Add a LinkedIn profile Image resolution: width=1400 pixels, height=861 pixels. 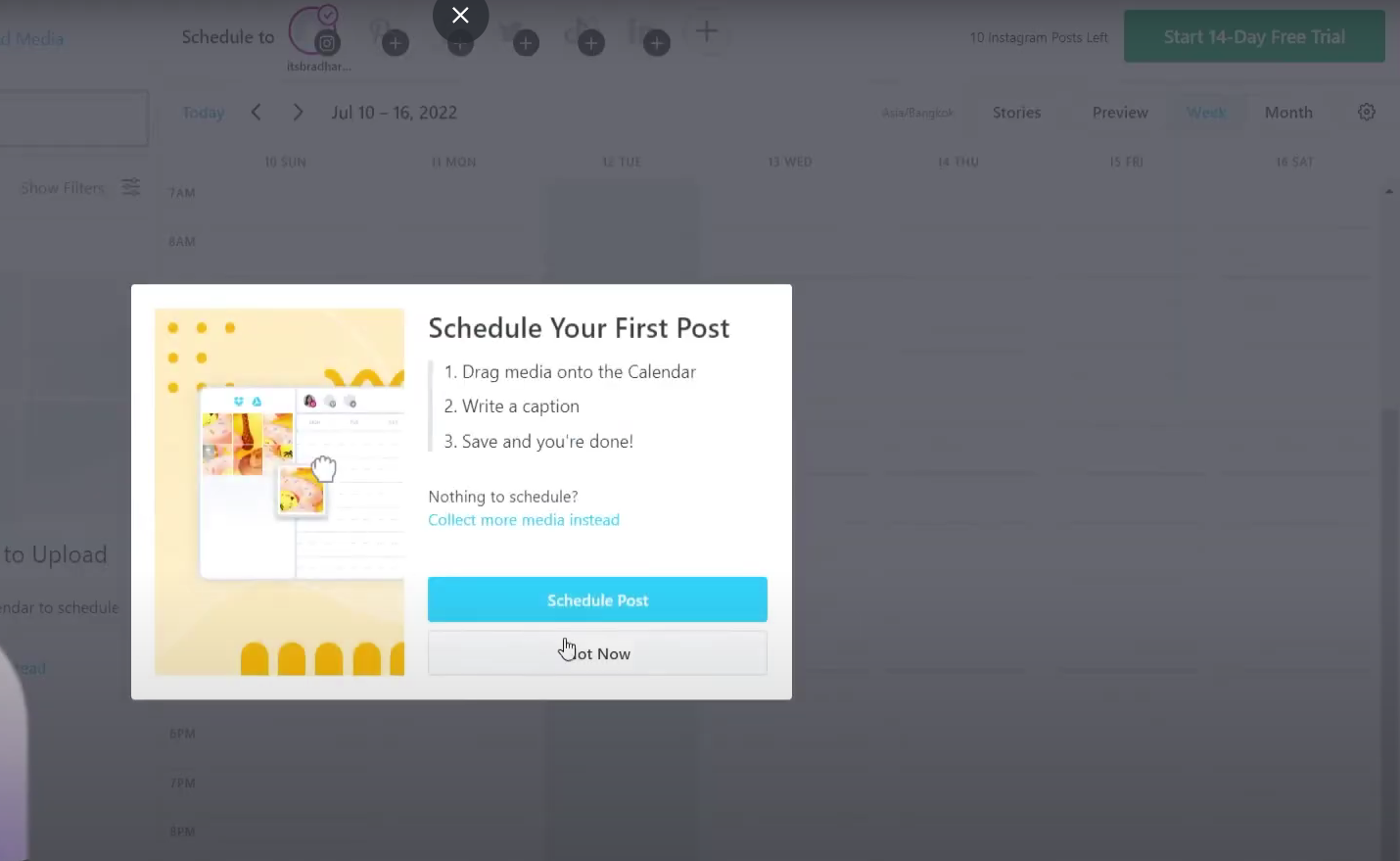click(656, 43)
